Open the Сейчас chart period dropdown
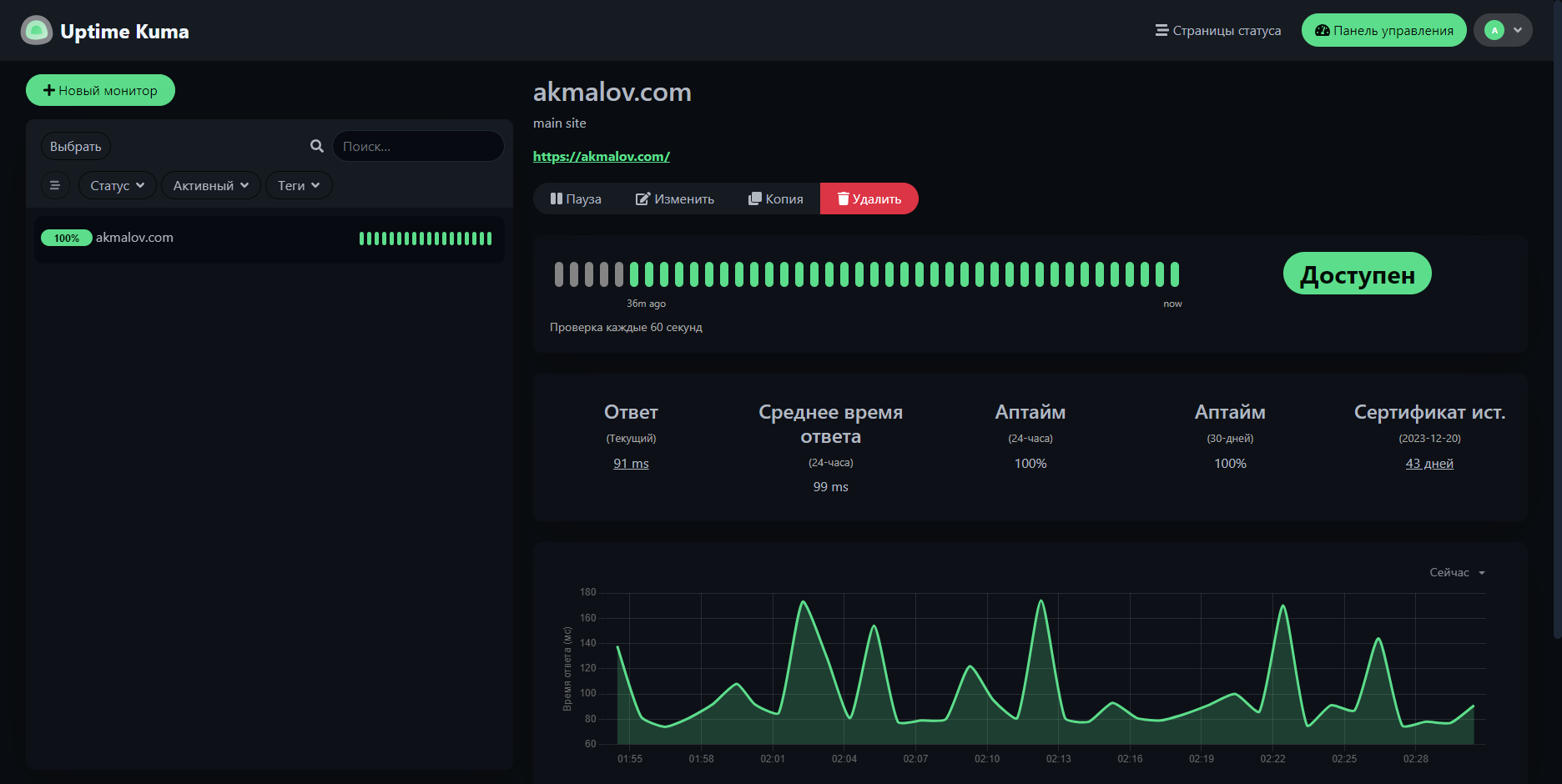 pyautogui.click(x=1457, y=573)
